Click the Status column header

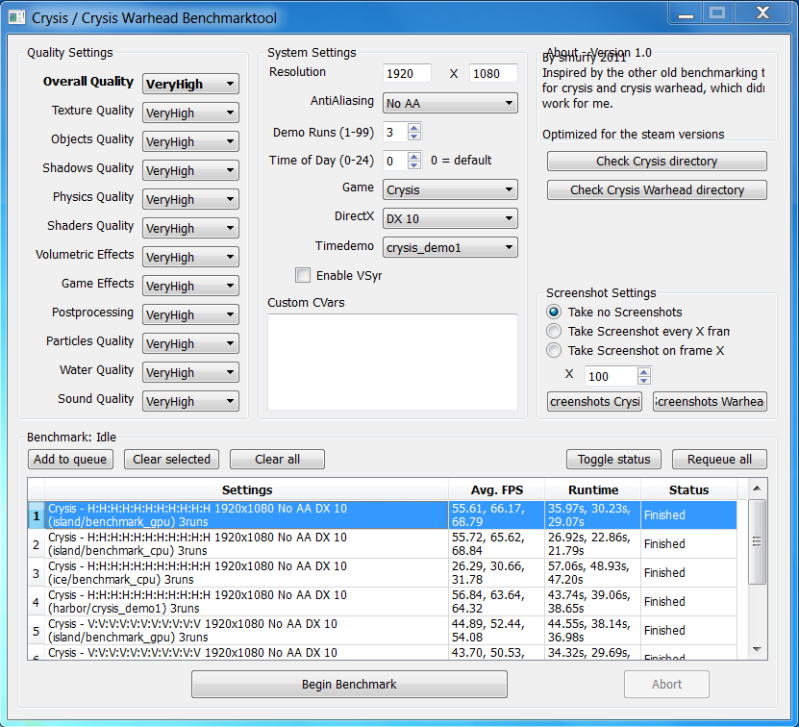click(688, 490)
